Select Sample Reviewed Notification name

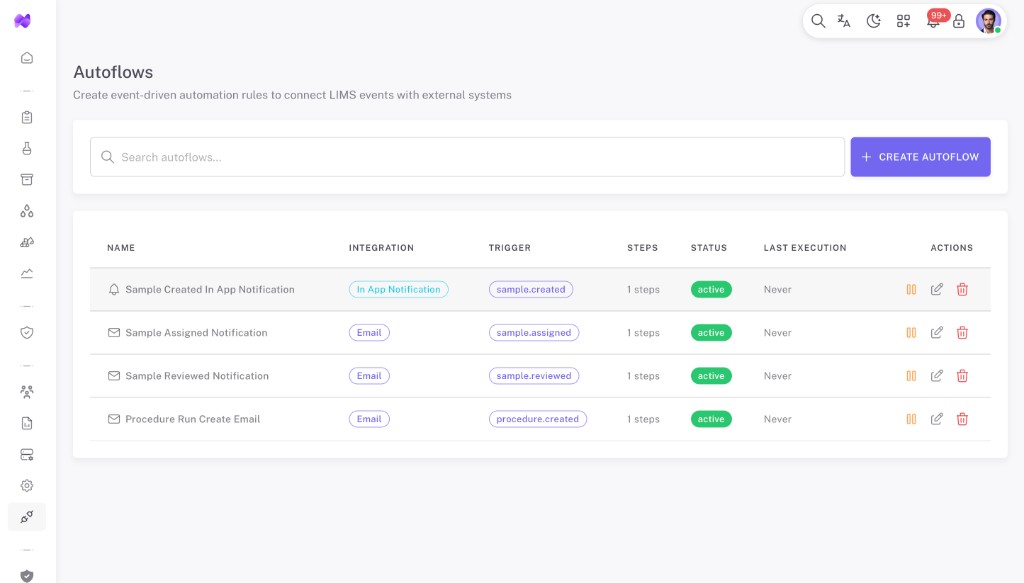197,375
